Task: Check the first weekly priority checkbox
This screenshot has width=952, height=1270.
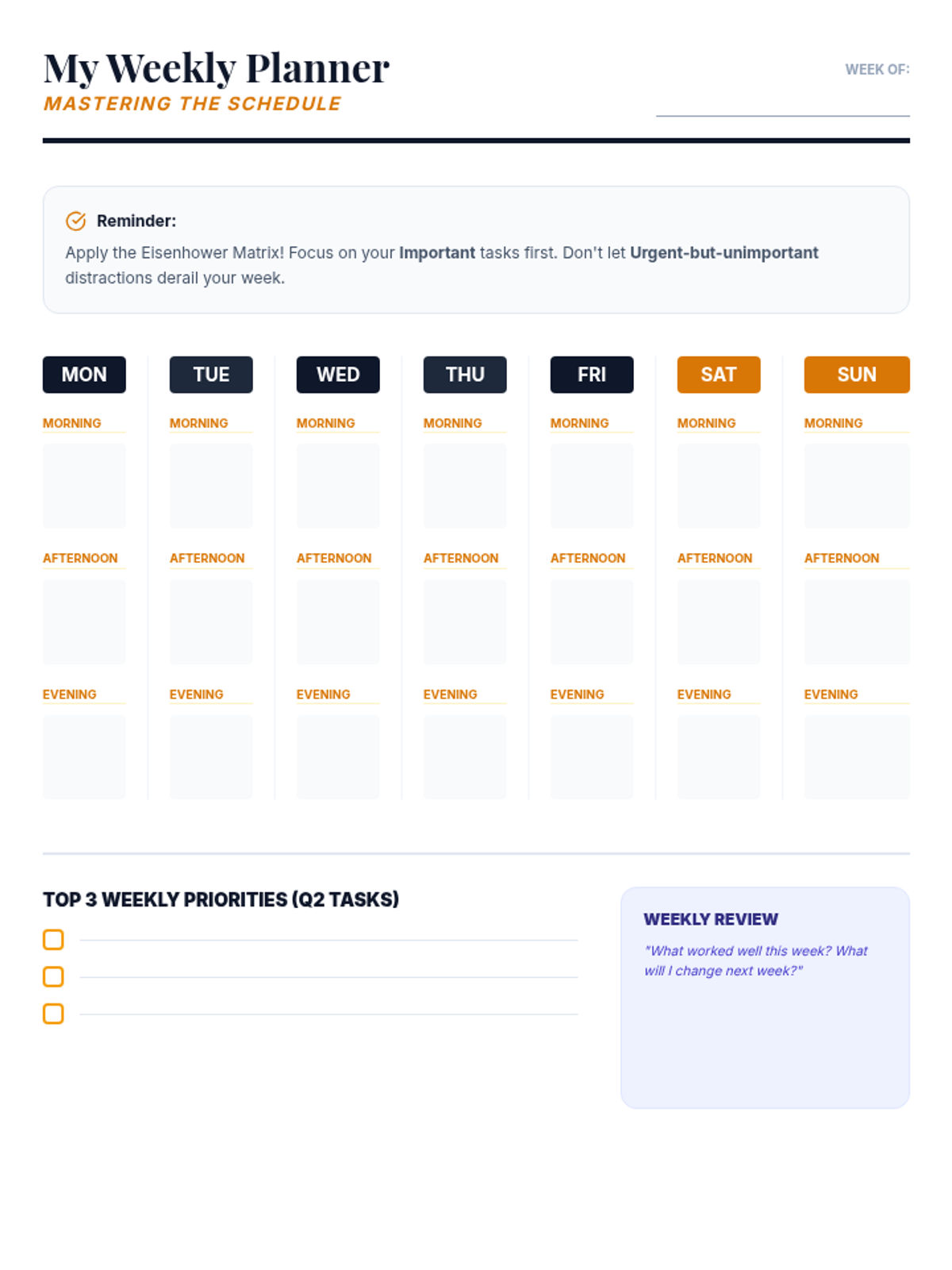Action: (53, 940)
